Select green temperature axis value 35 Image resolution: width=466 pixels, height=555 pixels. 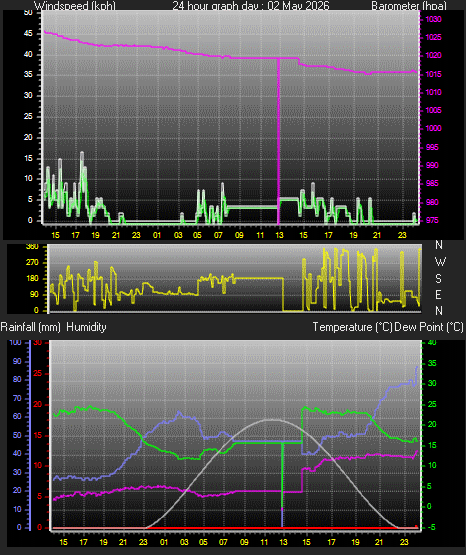point(432,364)
